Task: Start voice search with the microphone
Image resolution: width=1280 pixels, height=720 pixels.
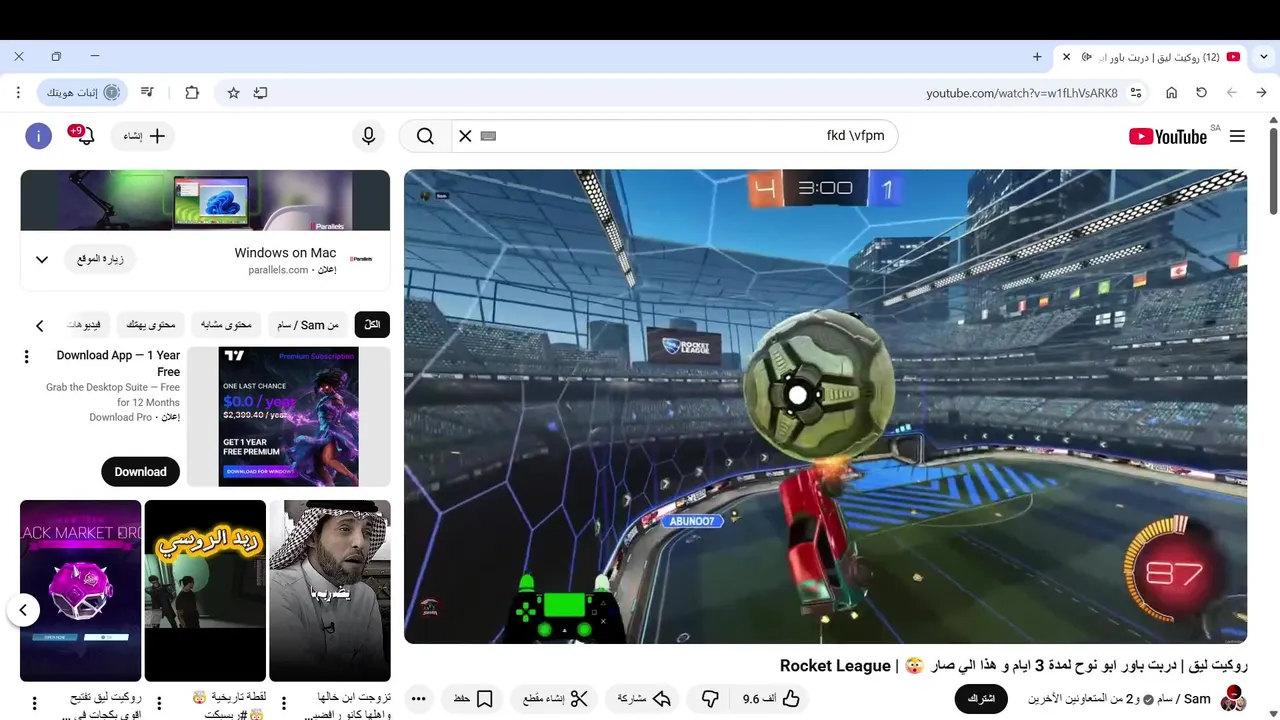Action: [369, 136]
